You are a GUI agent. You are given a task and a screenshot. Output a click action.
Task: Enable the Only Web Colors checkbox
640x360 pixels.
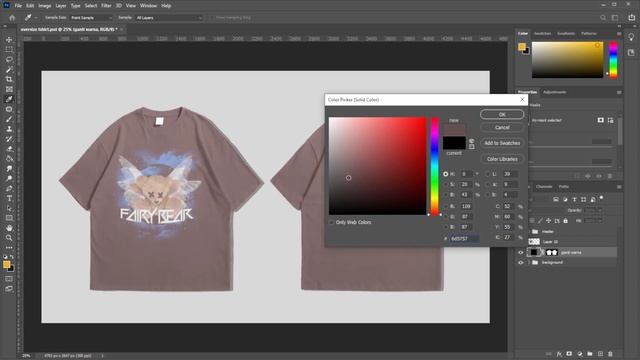click(x=331, y=222)
